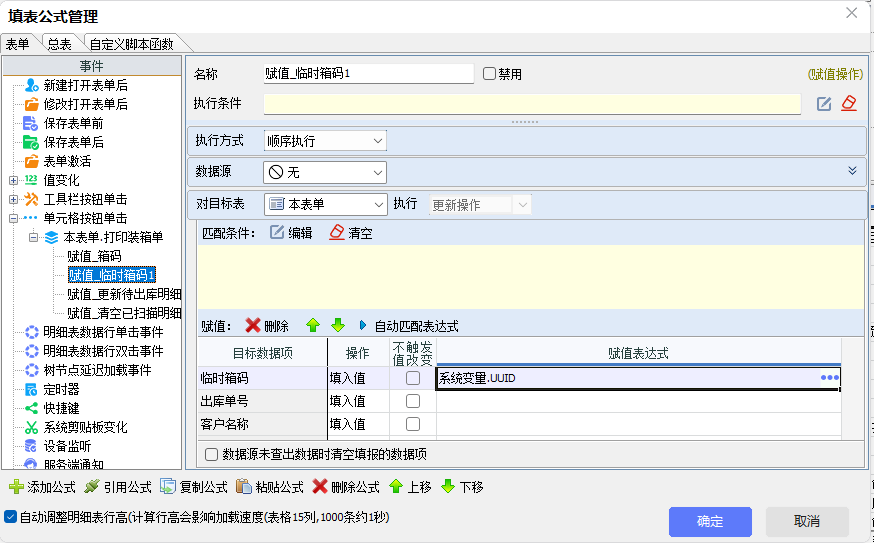Switch to the 总表 tab

point(59,43)
